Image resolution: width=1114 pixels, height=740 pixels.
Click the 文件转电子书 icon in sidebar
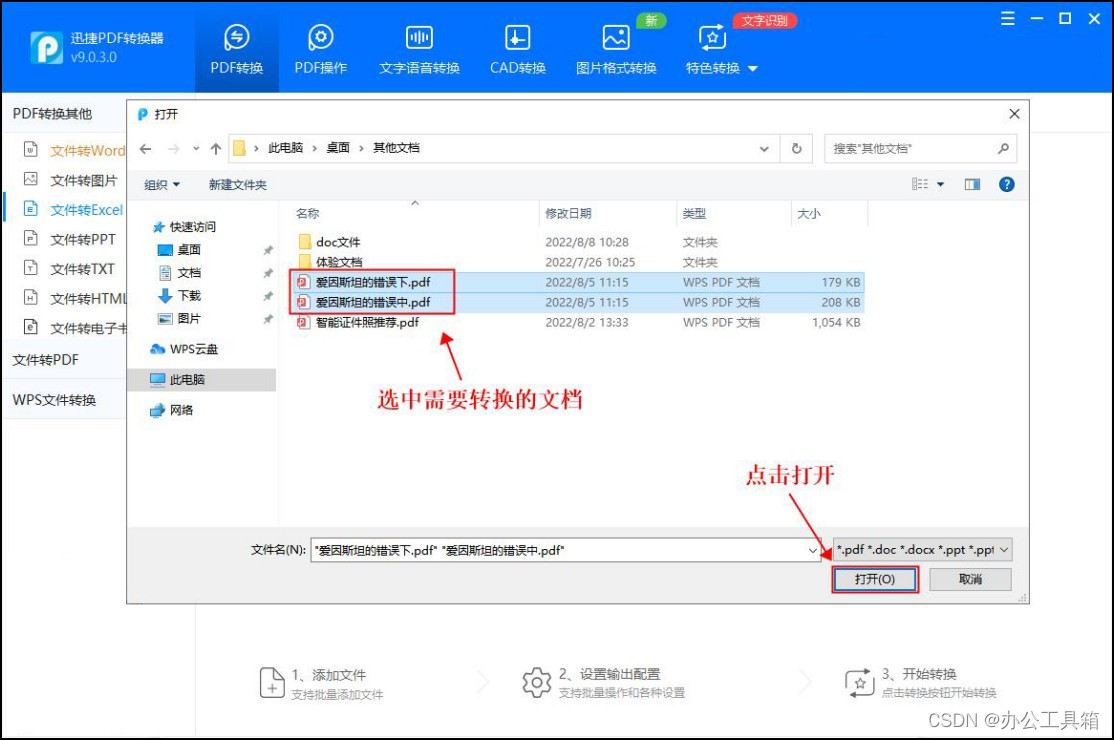click(x=31, y=327)
